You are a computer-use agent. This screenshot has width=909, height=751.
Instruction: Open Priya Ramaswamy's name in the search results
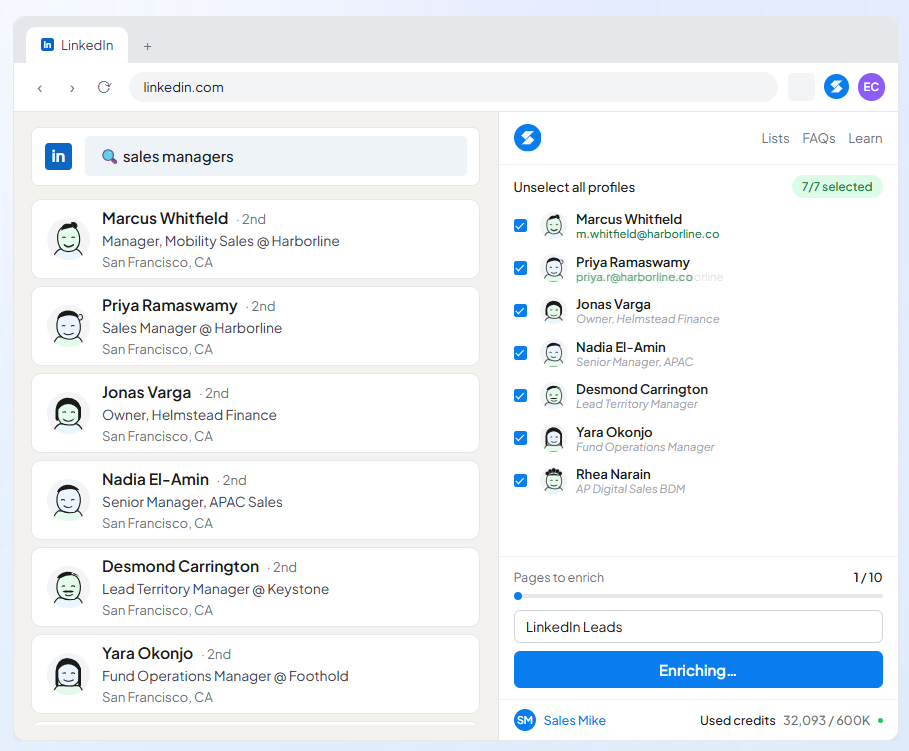170,306
